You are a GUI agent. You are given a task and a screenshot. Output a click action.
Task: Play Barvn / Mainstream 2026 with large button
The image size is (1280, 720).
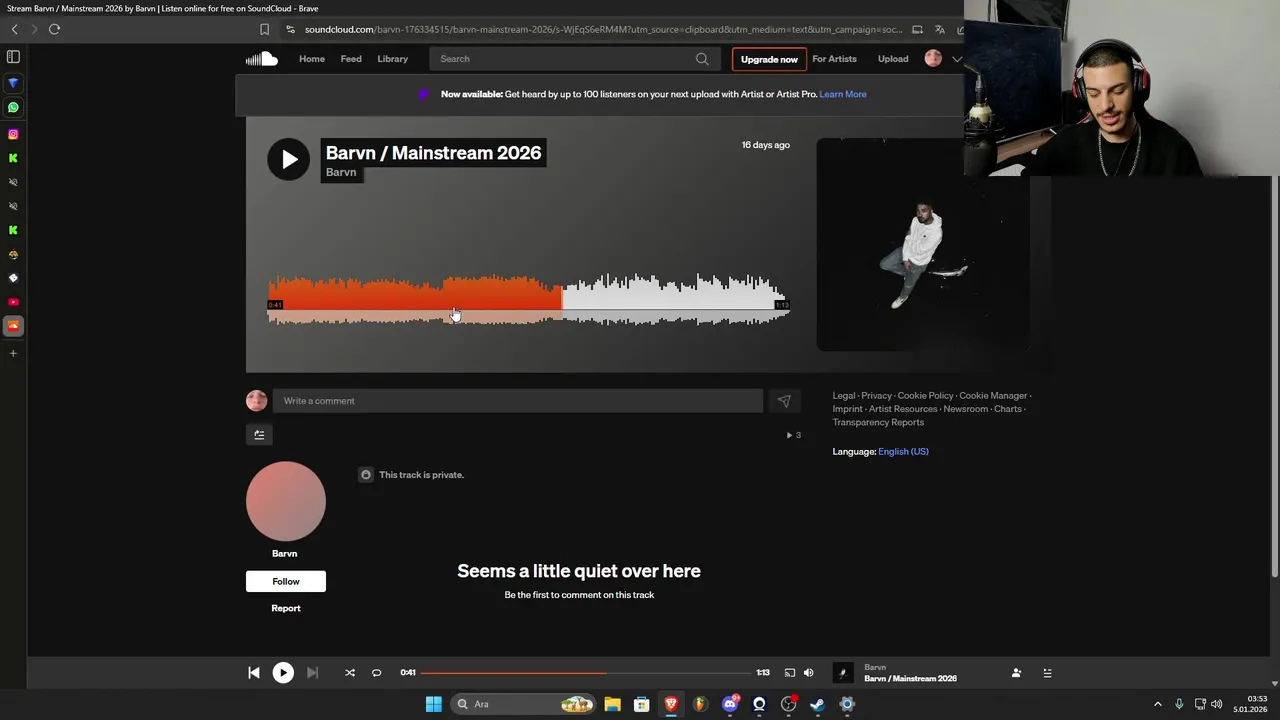tap(288, 159)
